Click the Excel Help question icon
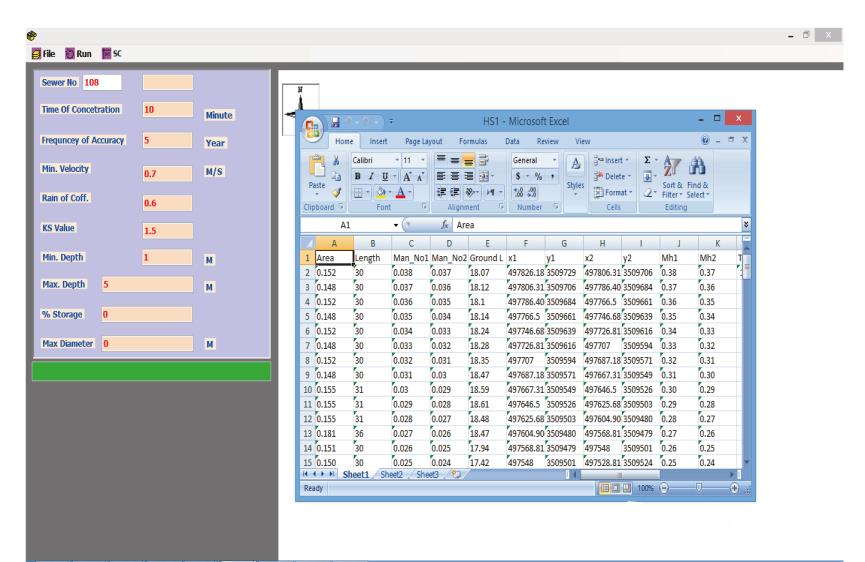Image resolution: width=865 pixels, height=562 pixels. pos(705,140)
